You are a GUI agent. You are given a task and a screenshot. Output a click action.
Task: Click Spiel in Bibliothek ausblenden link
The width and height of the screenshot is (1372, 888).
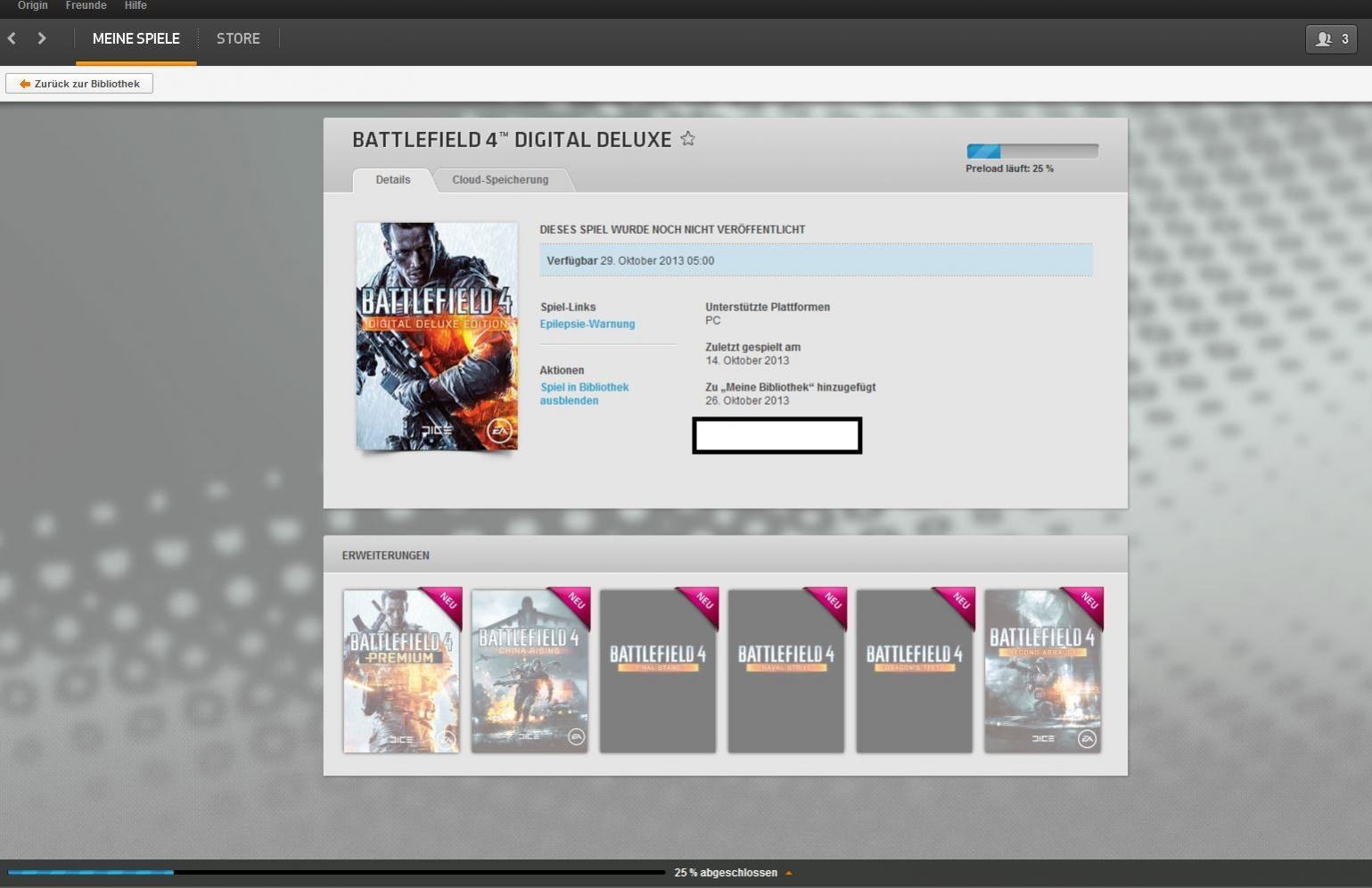(584, 394)
